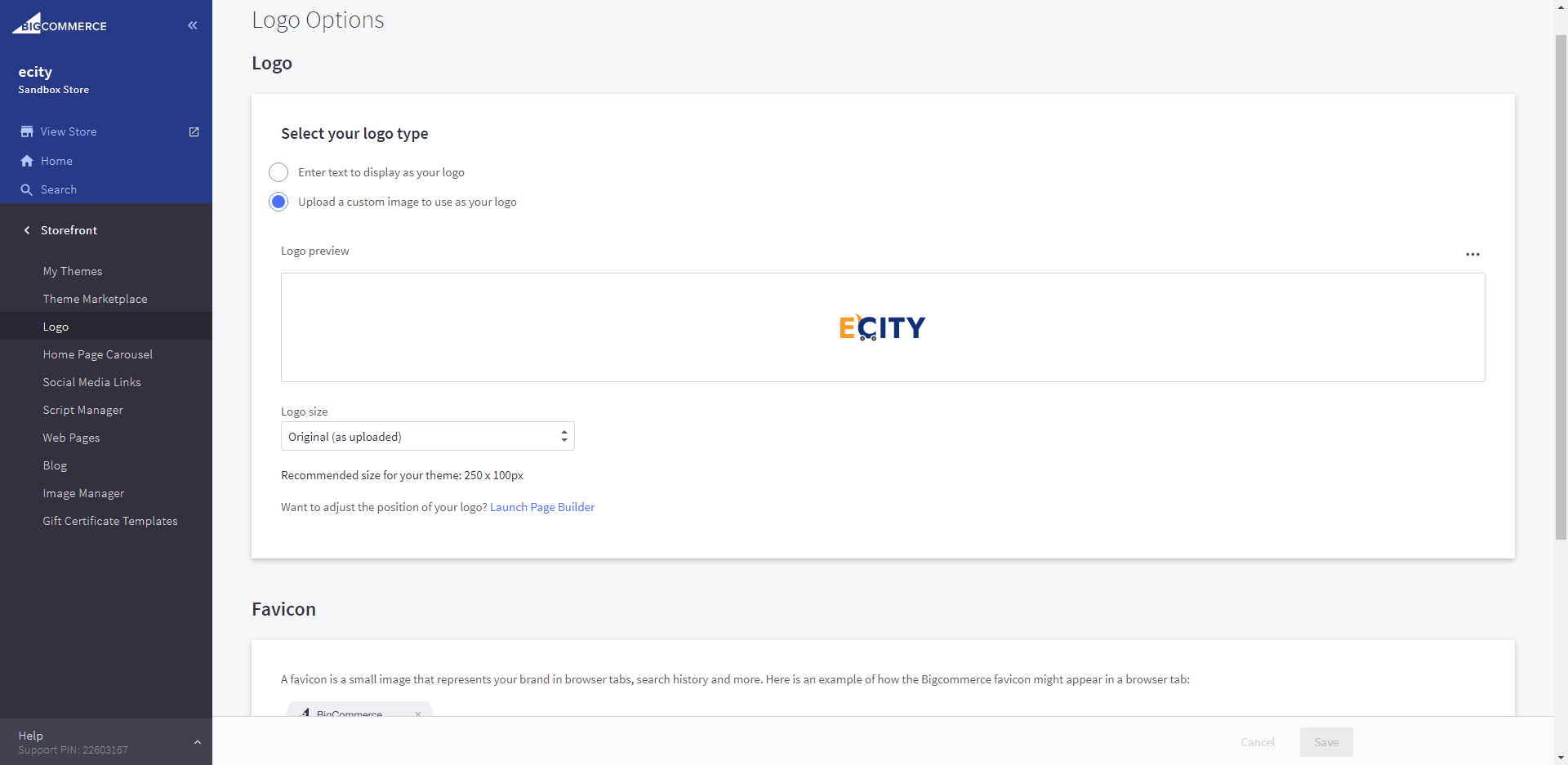This screenshot has height=765, width=1568.
Task: Select 'Upload a custom image' radio option
Action: pos(278,202)
